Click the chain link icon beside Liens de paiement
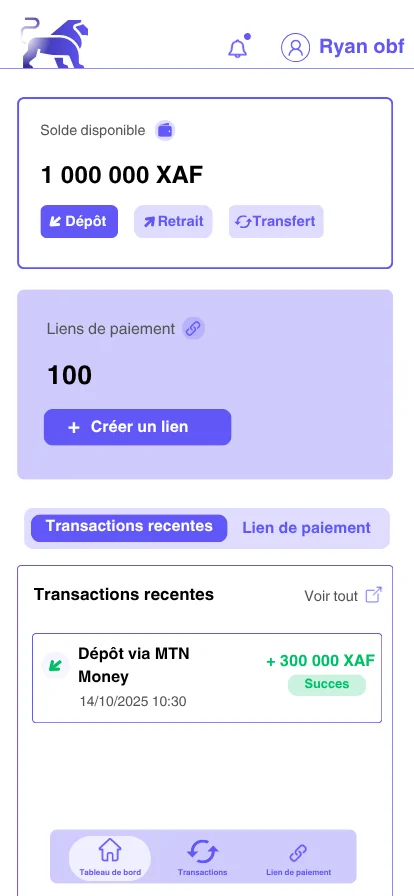The height and width of the screenshot is (896, 414). click(193, 329)
